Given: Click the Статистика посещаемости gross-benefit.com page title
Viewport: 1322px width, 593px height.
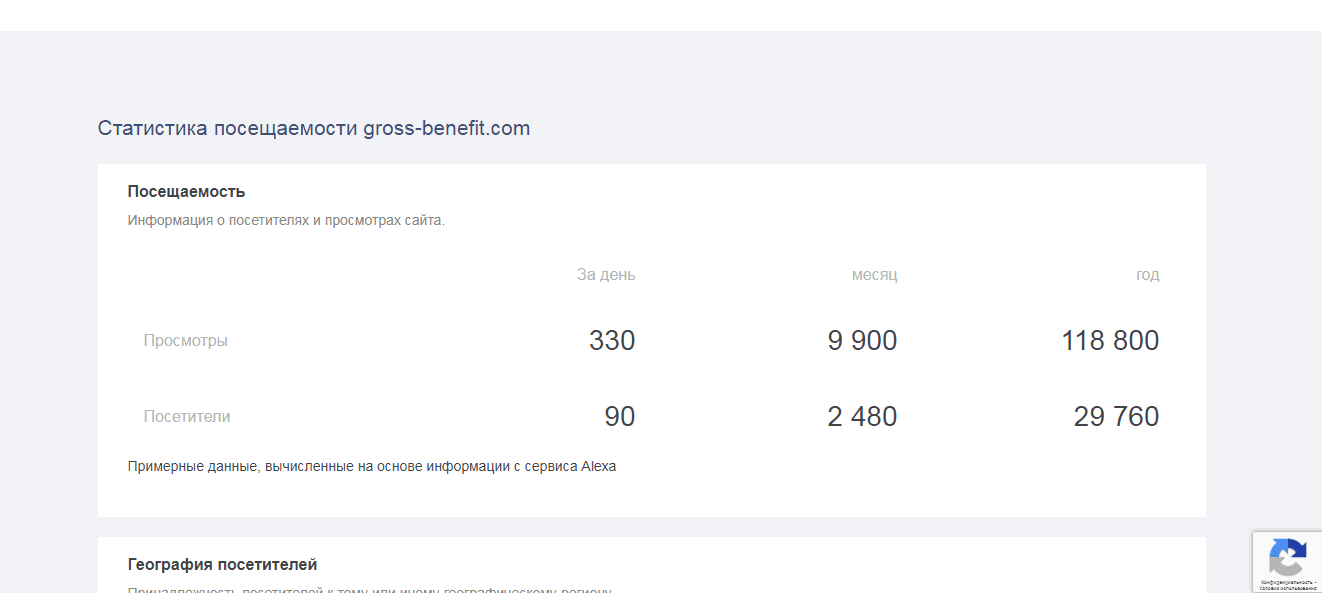Looking at the screenshot, I should click(314, 128).
